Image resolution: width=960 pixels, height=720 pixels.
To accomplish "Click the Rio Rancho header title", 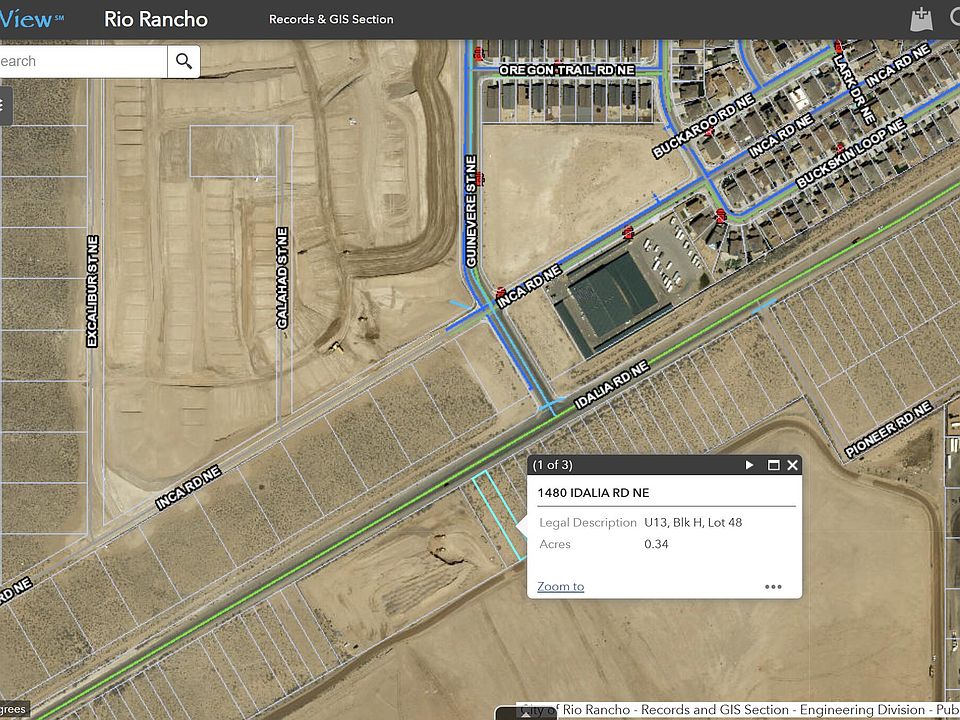I will (156, 19).
